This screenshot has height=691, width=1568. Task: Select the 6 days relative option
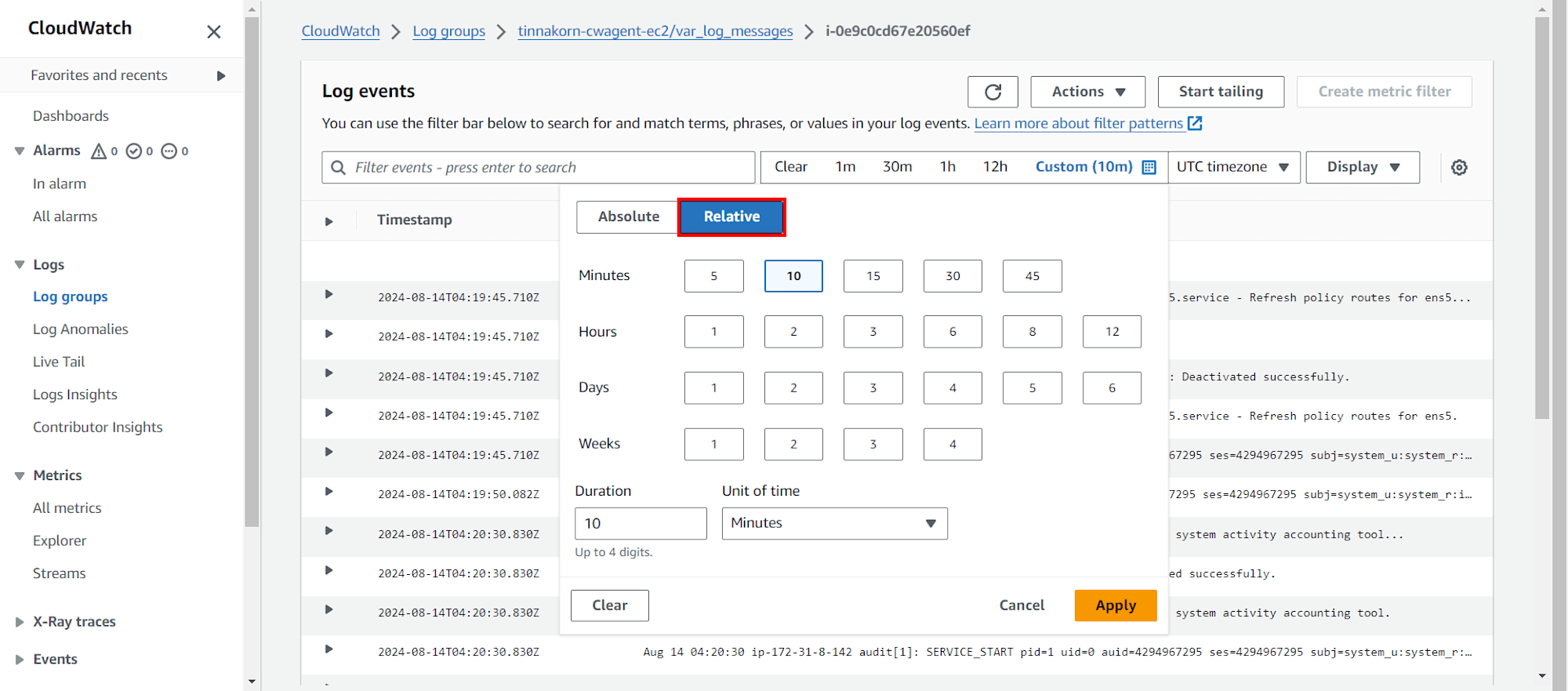point(1112,388)
